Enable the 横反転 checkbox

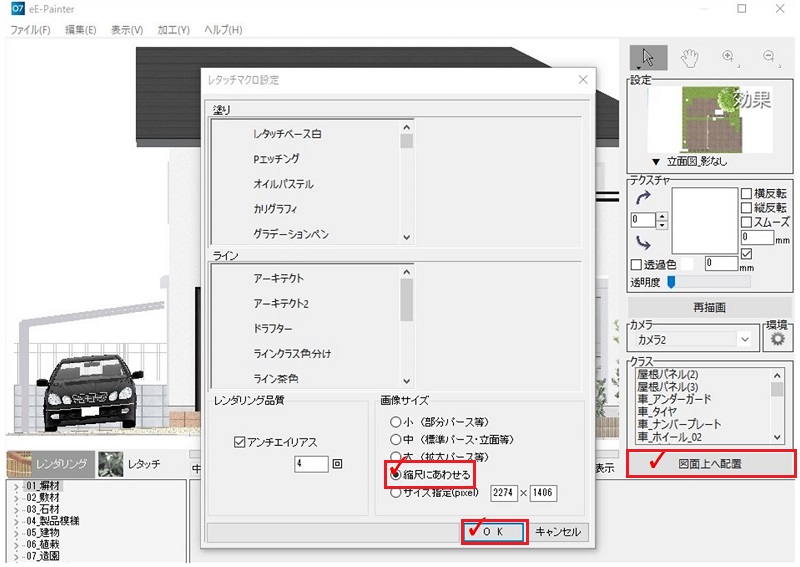pyautogui.click(x=746, y=193)
